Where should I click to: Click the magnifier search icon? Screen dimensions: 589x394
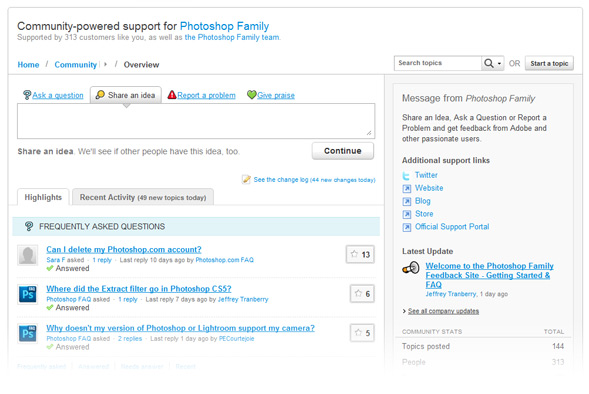488,63
